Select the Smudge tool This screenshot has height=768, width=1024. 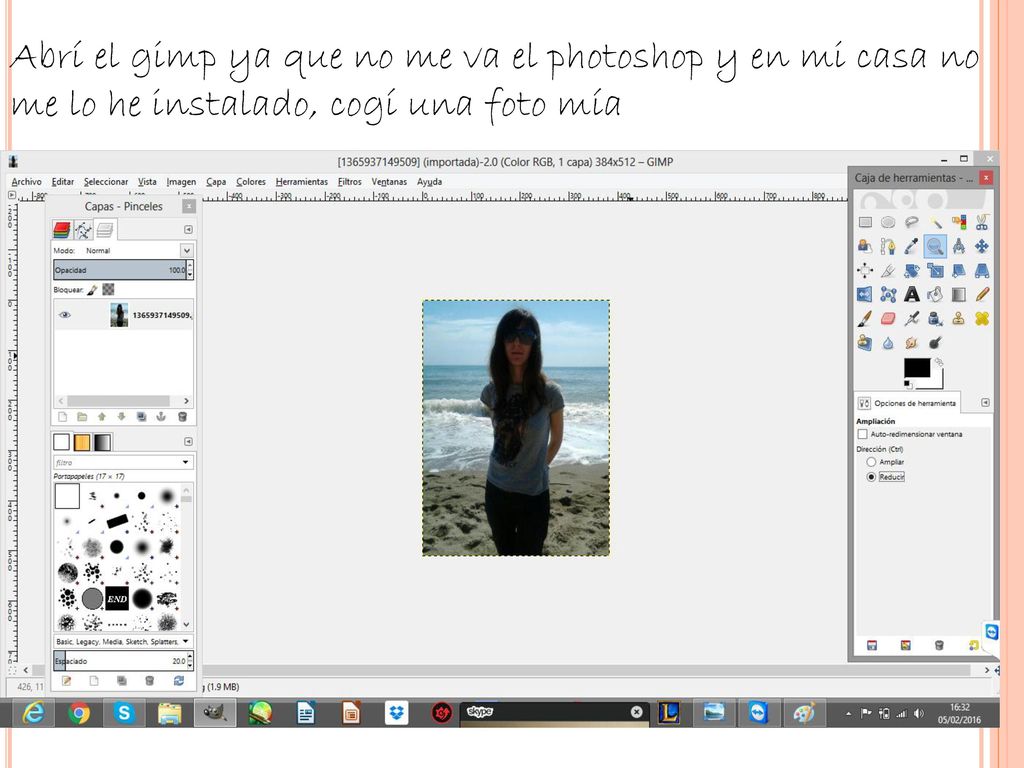tap(912, 343)
